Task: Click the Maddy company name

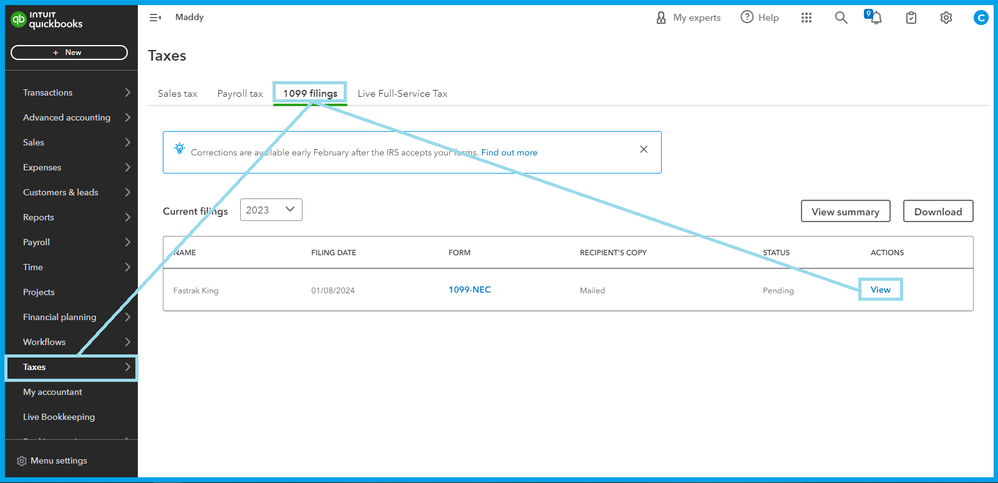Action: click(x=190, y=17)
